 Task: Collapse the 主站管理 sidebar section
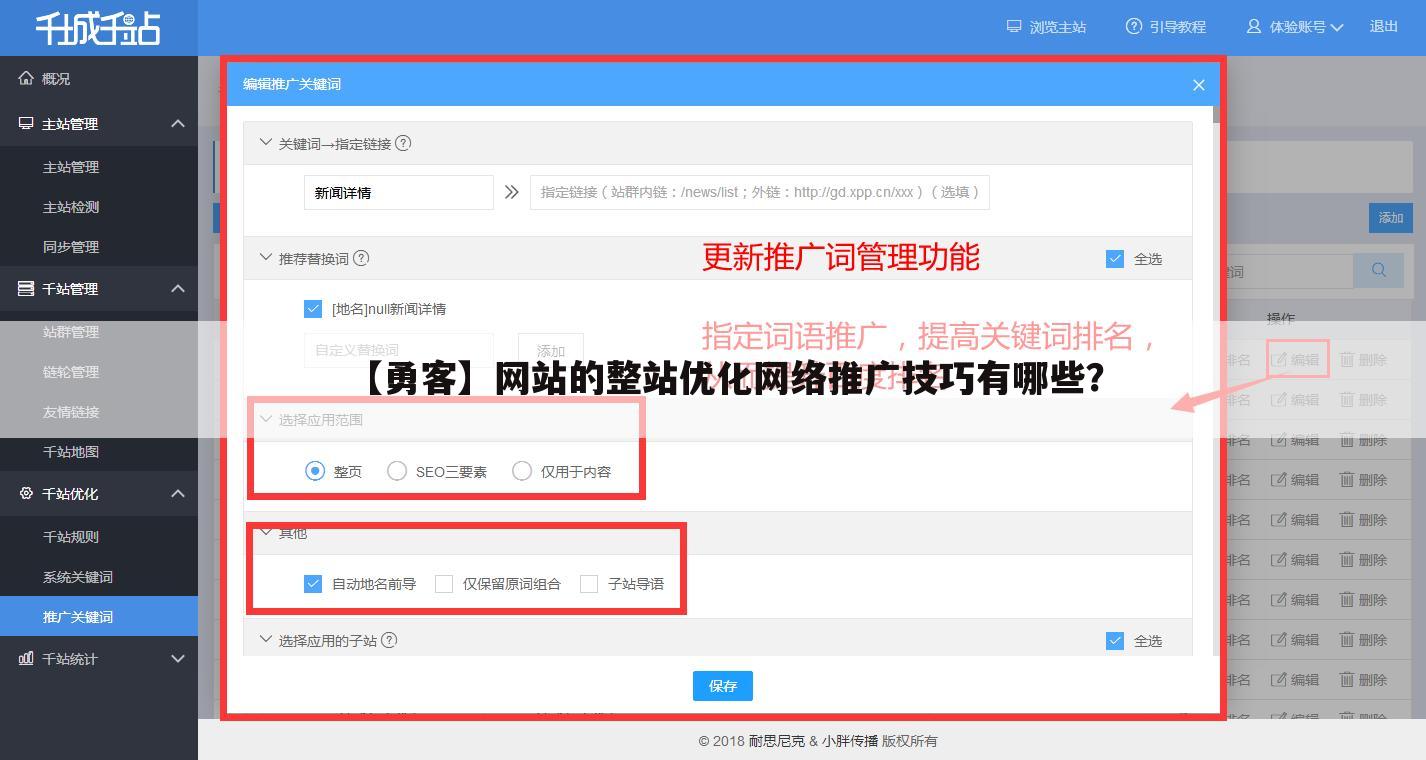pyautogui.click(x=178, y=124)
